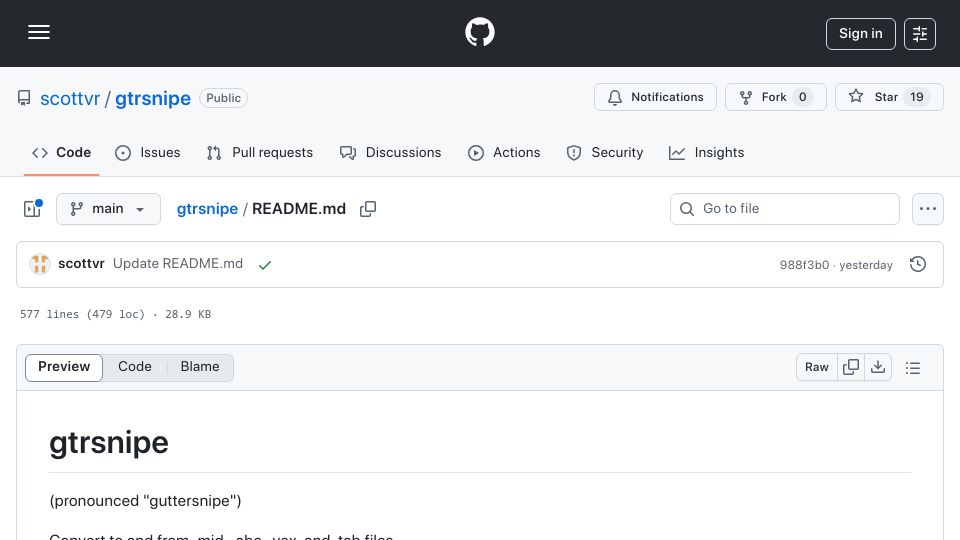Click the pronounced "guttersnipe" text

pos(145,501)
